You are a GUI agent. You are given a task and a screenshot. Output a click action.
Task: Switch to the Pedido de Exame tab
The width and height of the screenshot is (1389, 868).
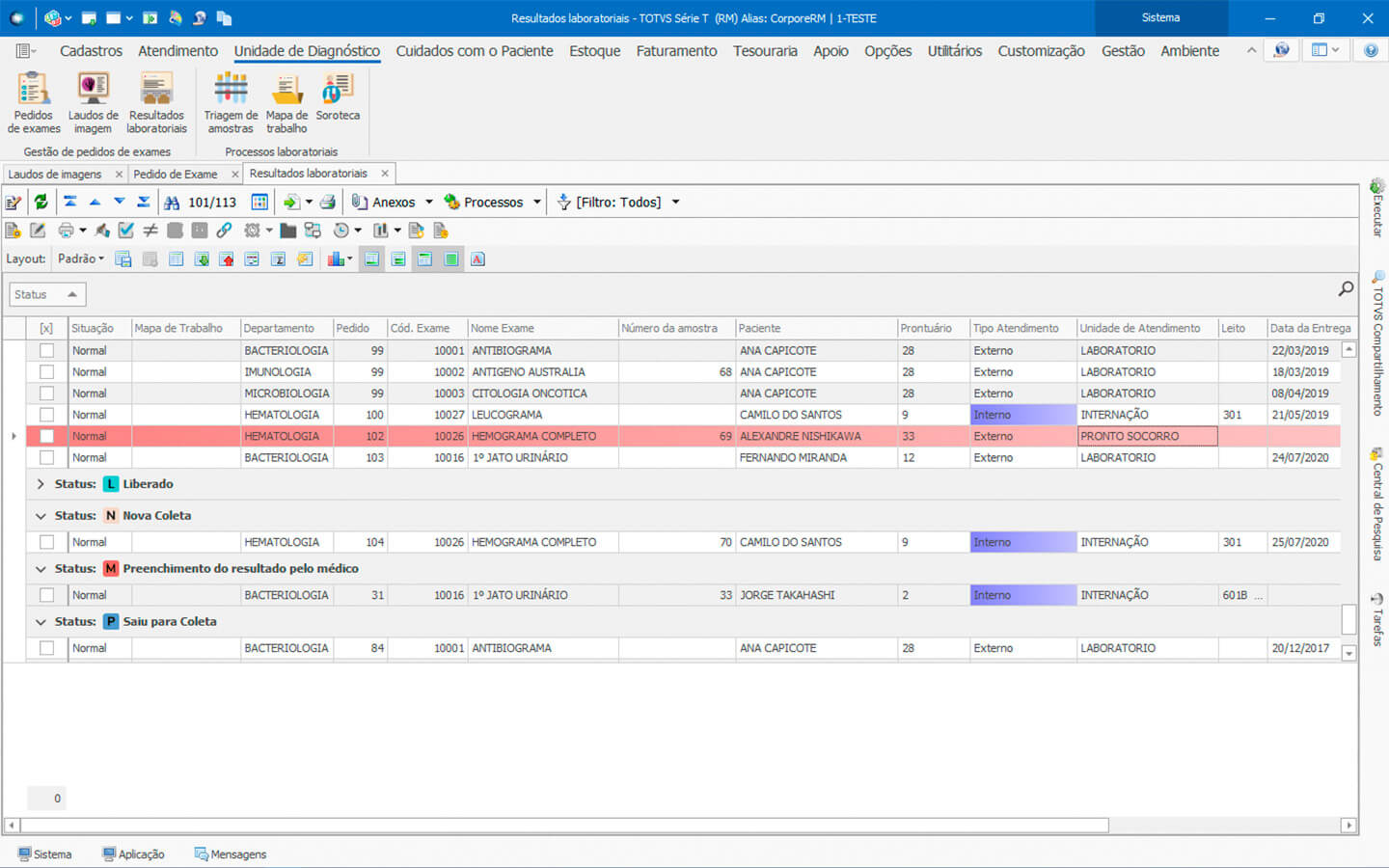176,175
